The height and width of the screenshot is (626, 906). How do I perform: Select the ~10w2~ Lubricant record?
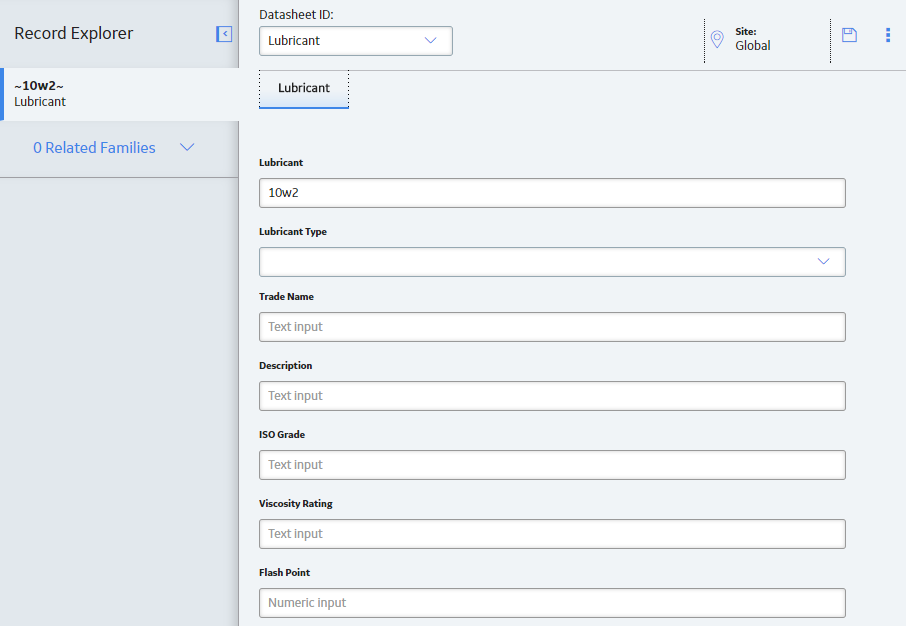120,94
